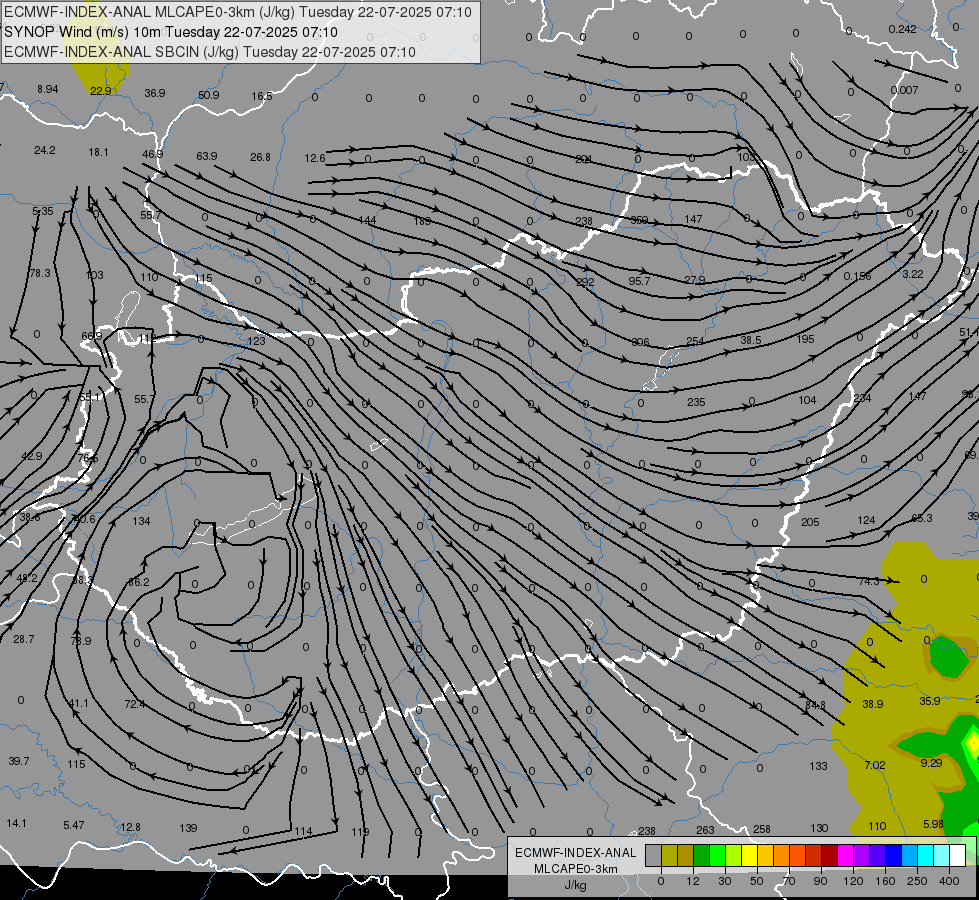Click the map value 119
Screen dimensions: 979x900
coord(360,831)
